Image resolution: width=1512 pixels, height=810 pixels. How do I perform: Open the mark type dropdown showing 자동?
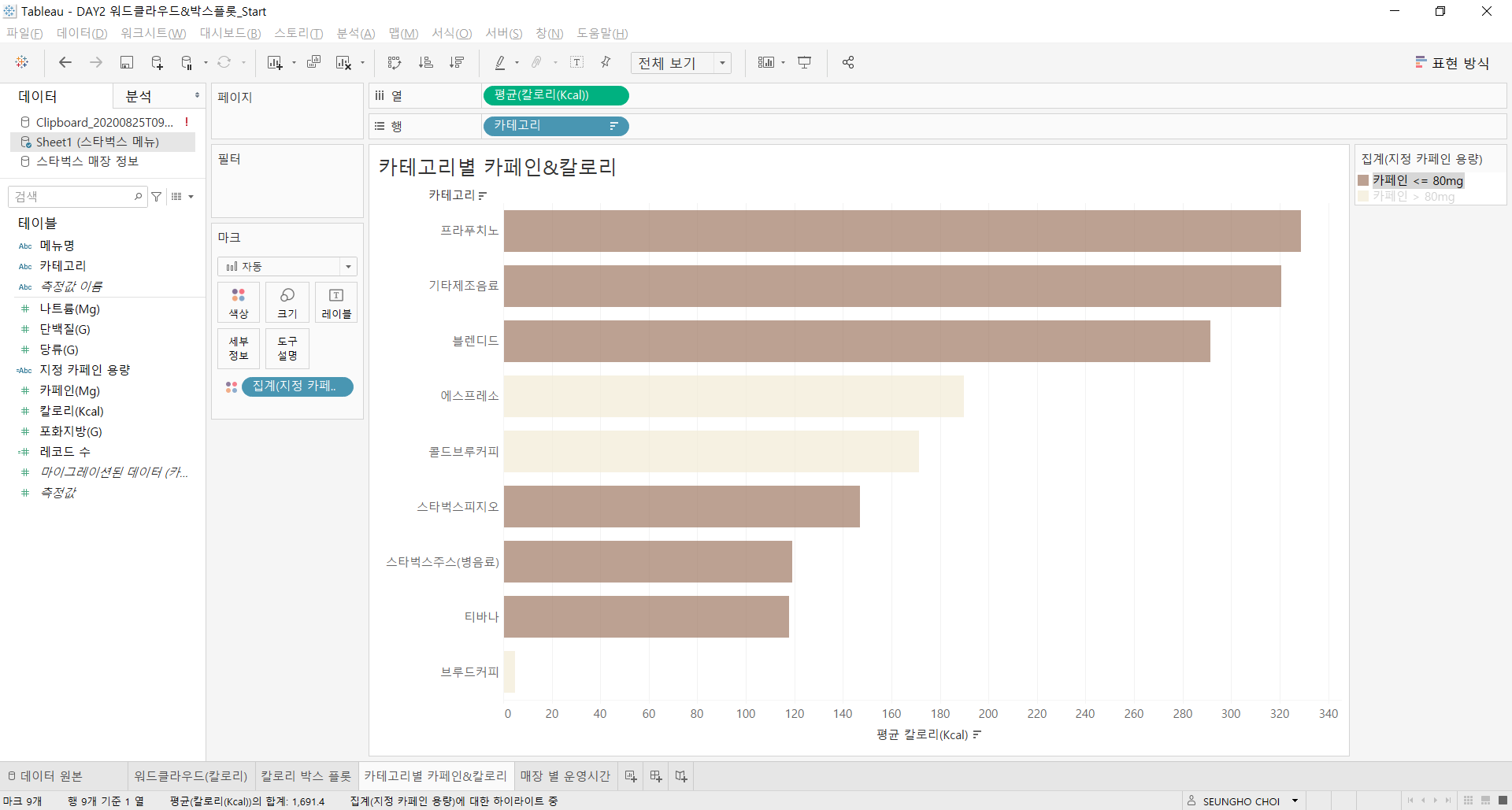click(287, 267)
